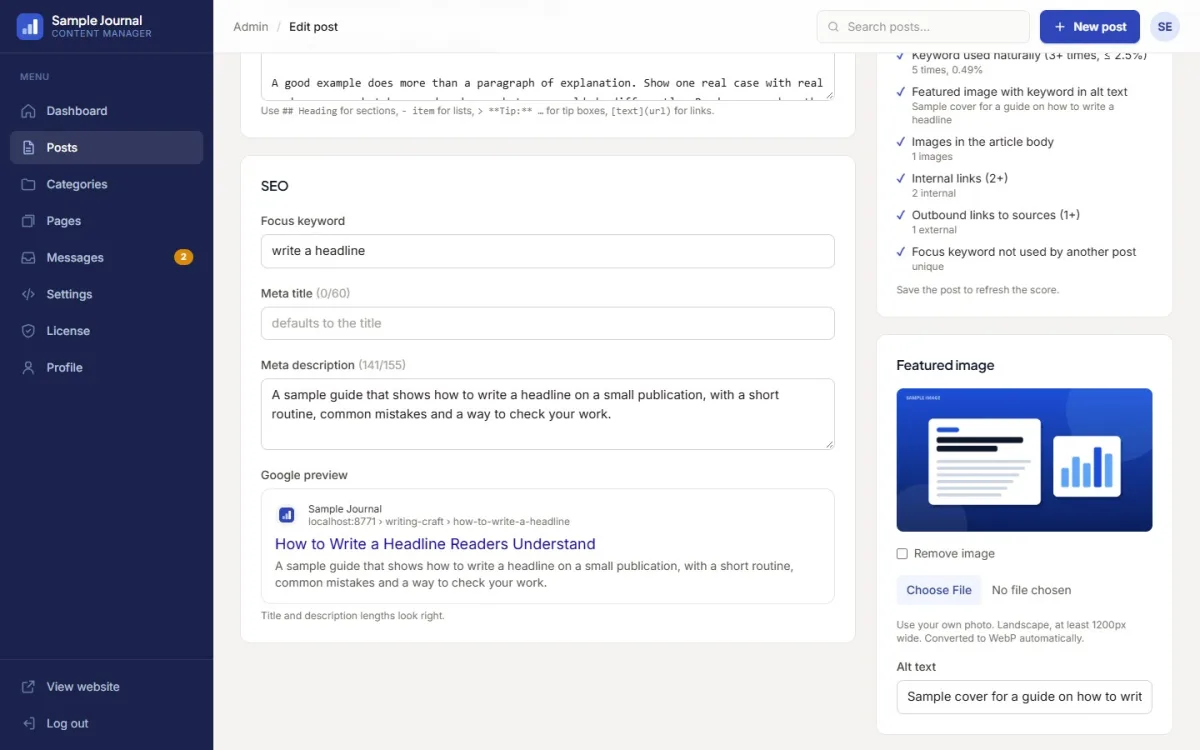Click the '5 times, 0.49%' text
Image resolution: width=1200 pixels, height=750 pixels.
point(947,70)
